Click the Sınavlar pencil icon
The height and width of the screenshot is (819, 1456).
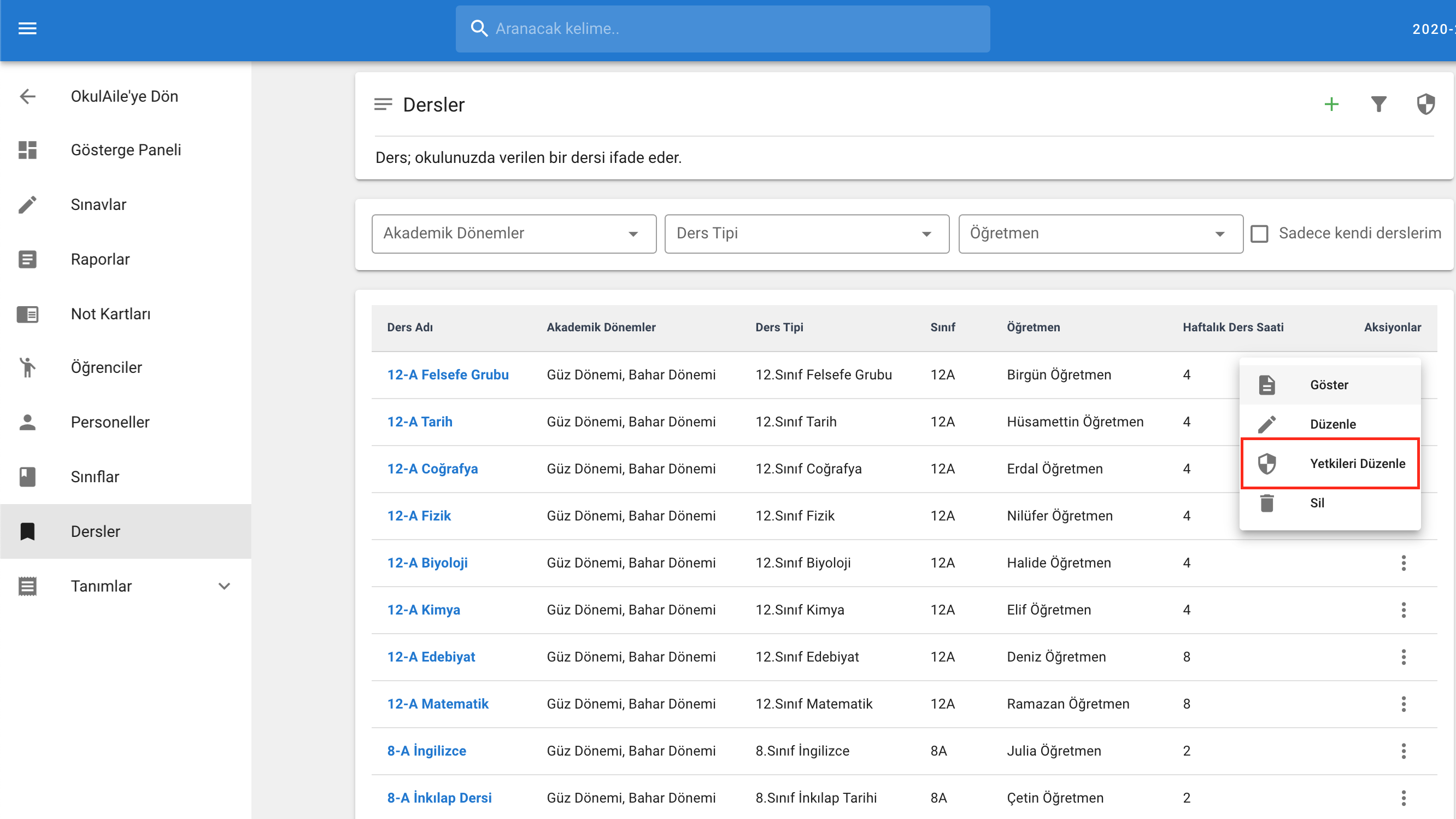pyautogui.click(x=27, y=204)
